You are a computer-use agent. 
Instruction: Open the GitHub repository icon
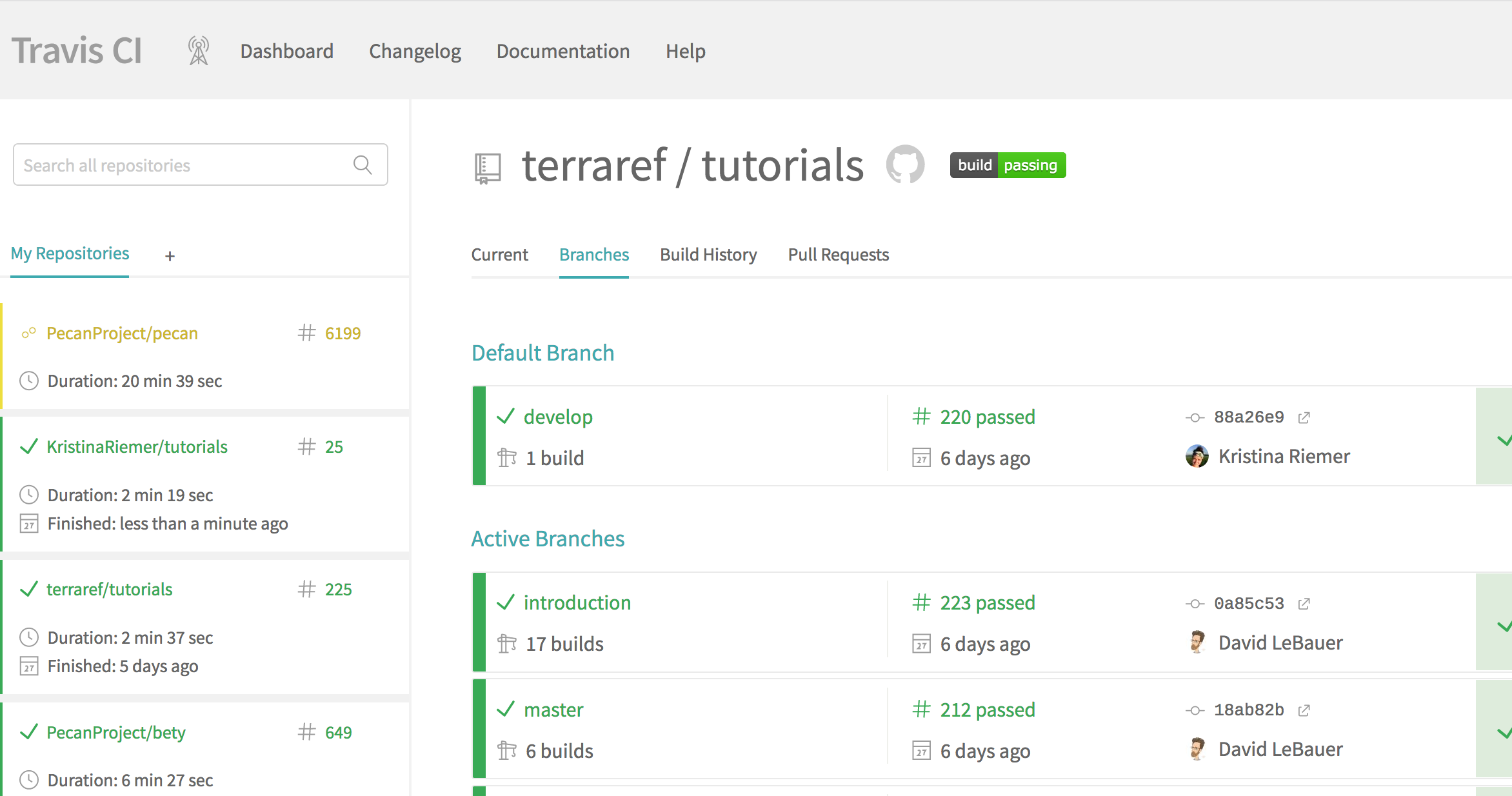(905, 164)
